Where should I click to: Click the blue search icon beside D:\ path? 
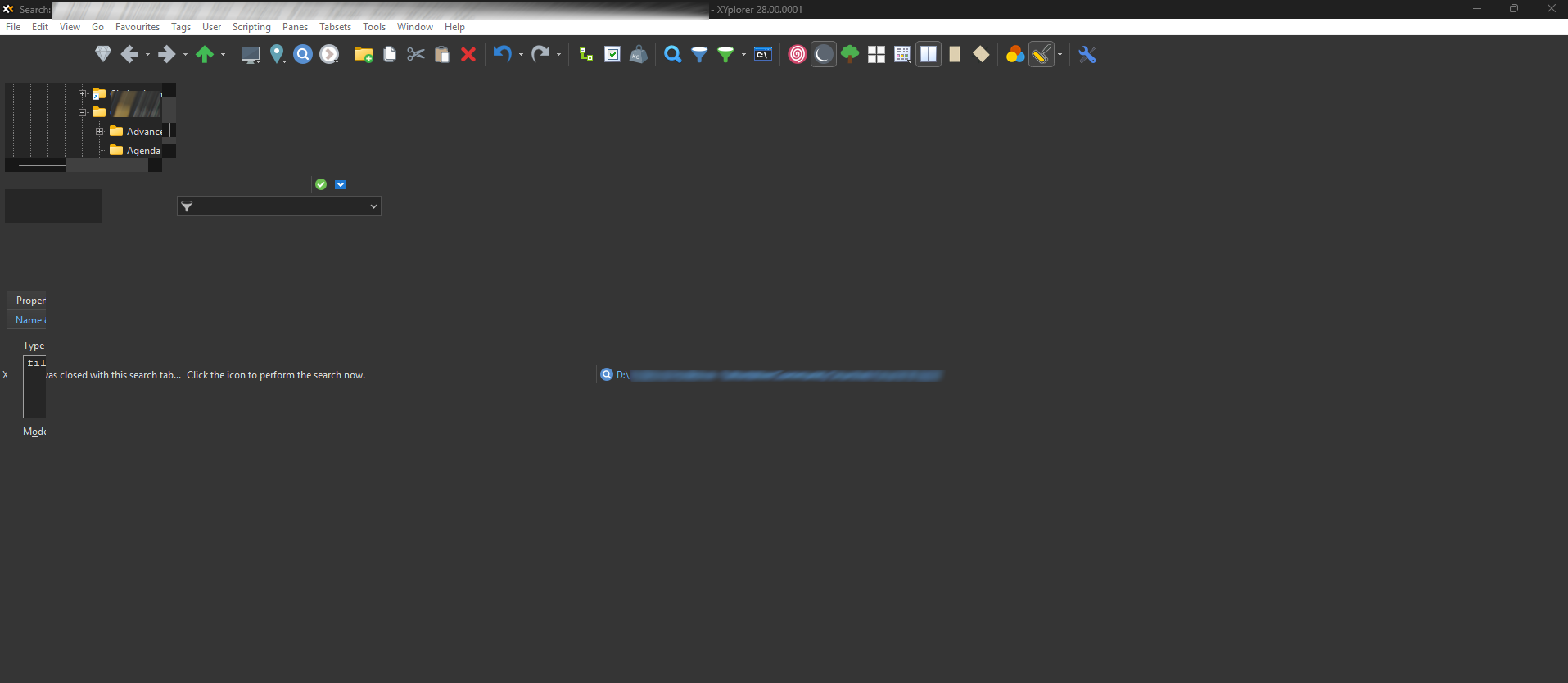[607, 374]
